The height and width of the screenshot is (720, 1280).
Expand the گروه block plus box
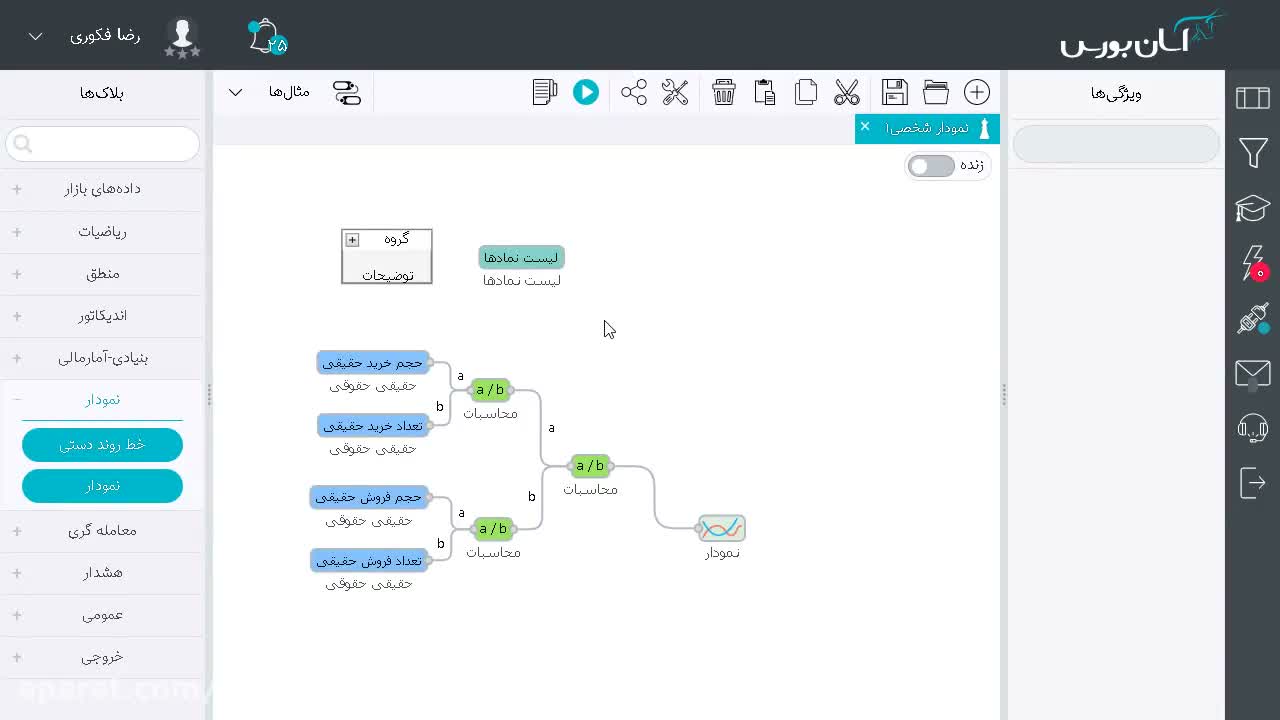point(352,240)
